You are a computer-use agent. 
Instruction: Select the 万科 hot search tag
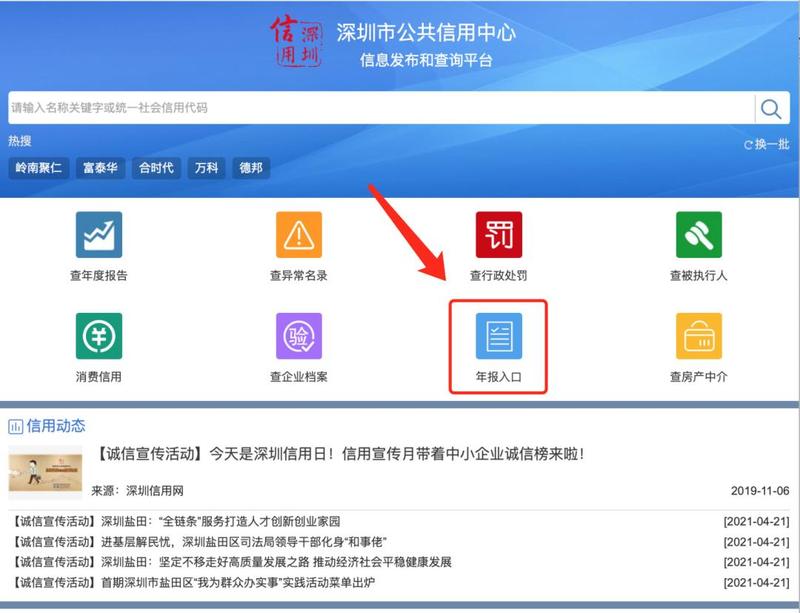(x=207, y=168)
